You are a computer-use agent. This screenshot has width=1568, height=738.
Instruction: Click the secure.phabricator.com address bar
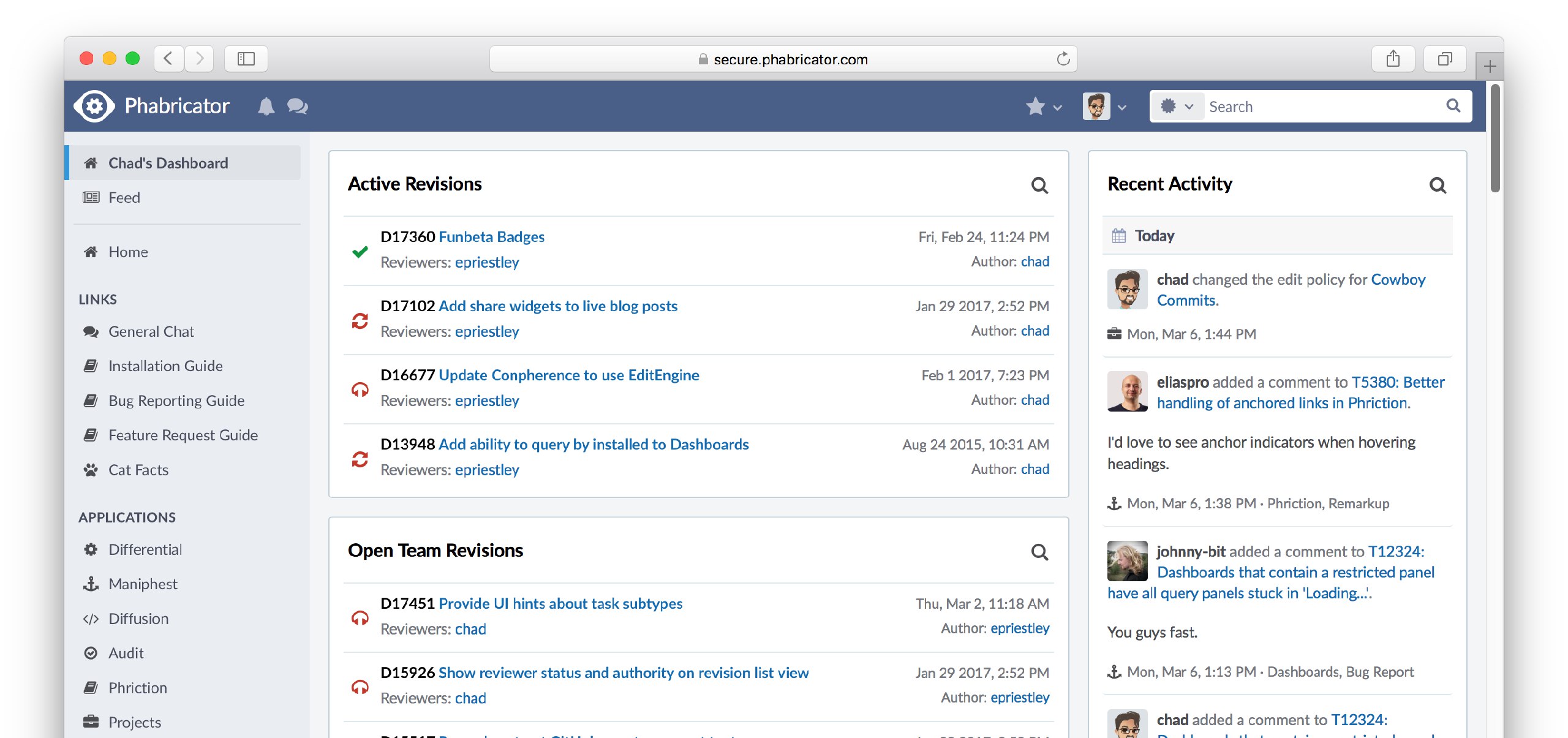(x=783, y=59)
